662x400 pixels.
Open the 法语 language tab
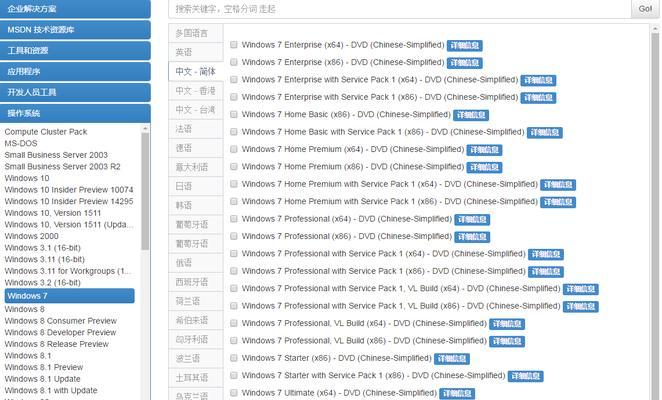click(x=195, y=129)
